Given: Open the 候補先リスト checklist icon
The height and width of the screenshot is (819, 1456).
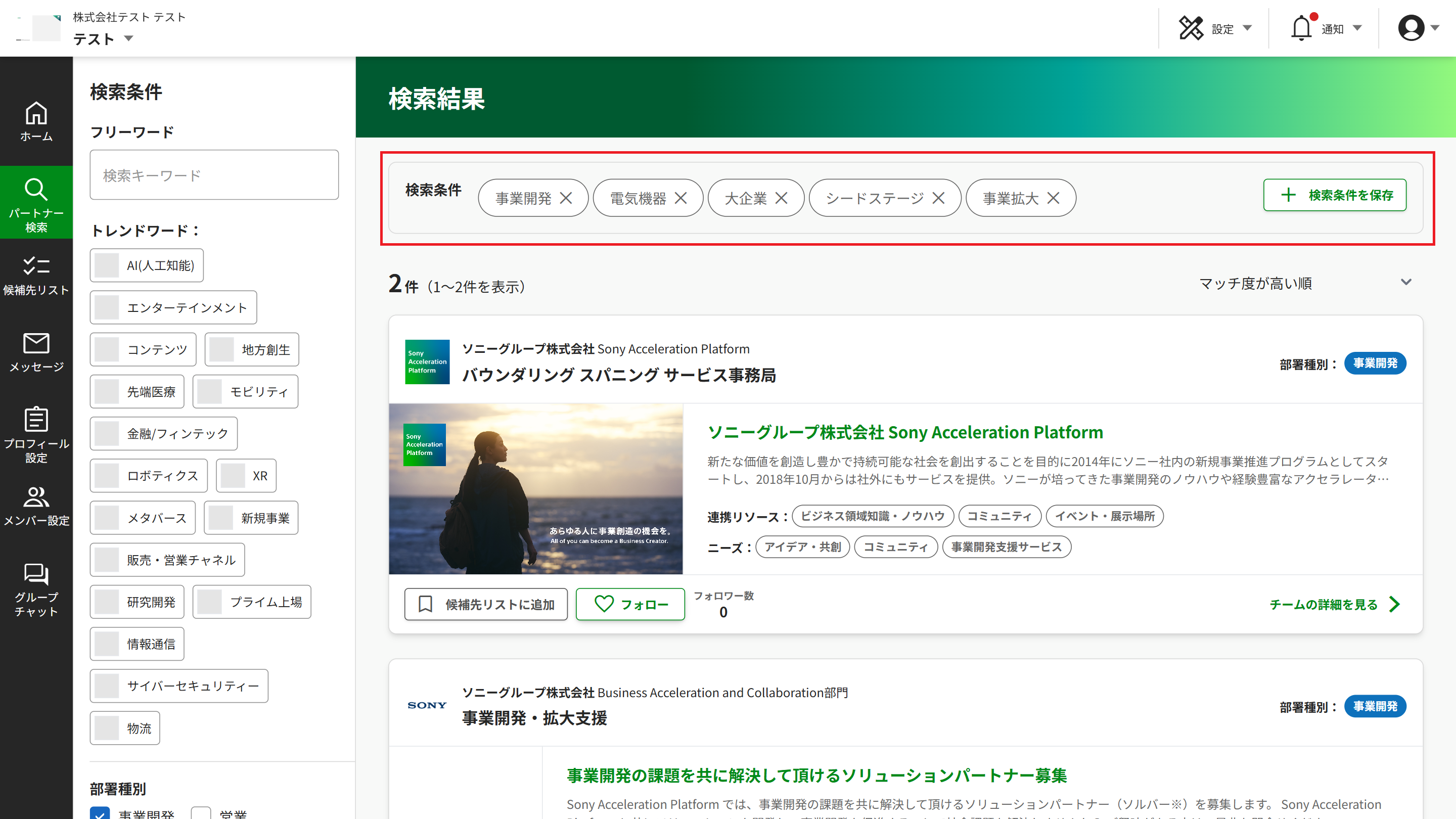Looking at the screenshot, I should [x=36, y=265].
